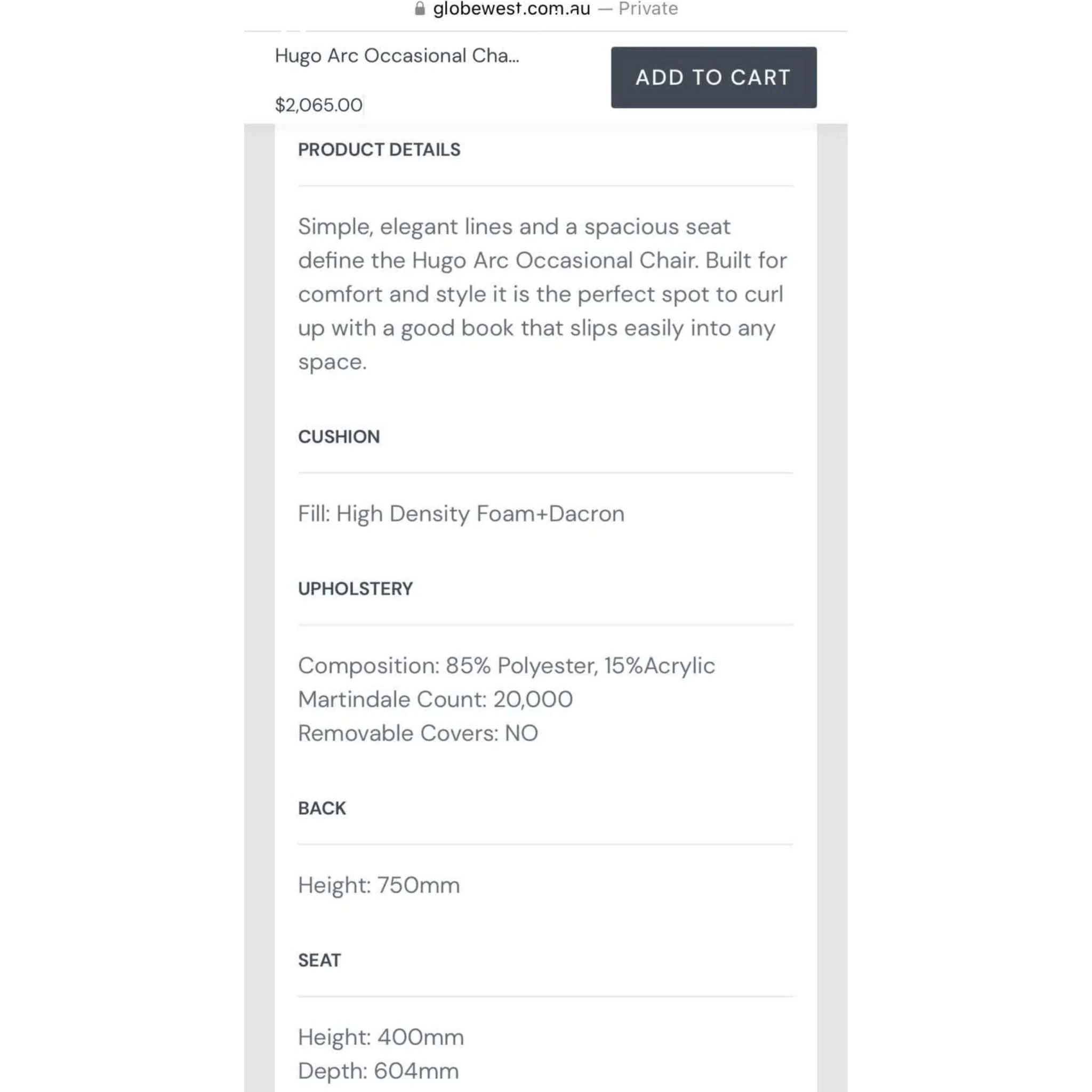Click the Composition: 85% Polyester line

(x=507, y=666)
